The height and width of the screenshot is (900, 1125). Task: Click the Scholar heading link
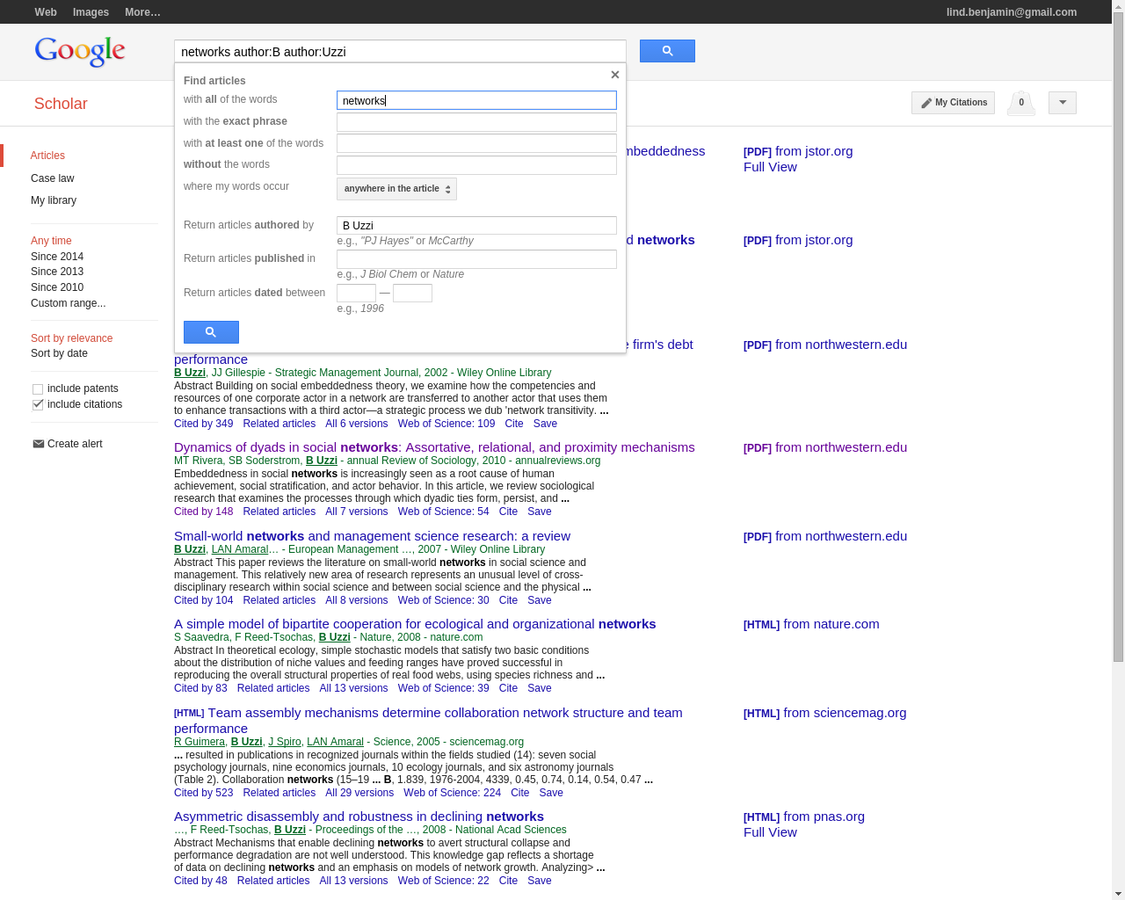point(60,103)
